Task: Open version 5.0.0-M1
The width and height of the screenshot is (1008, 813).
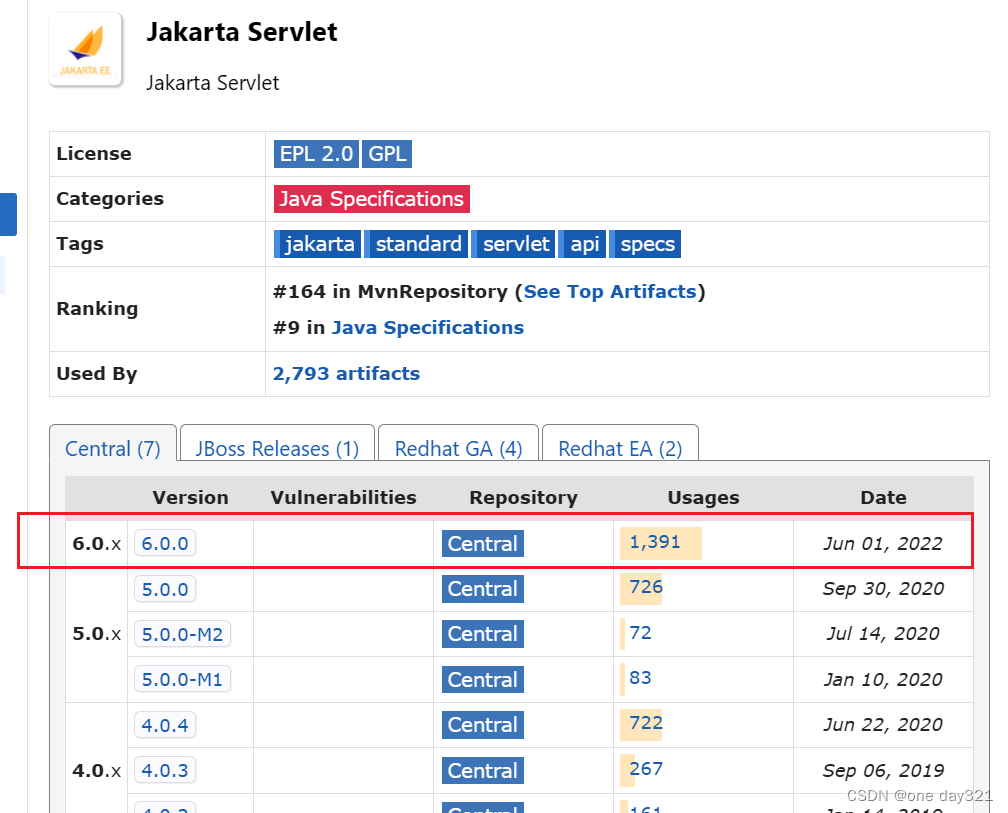Action: [182, 679]
